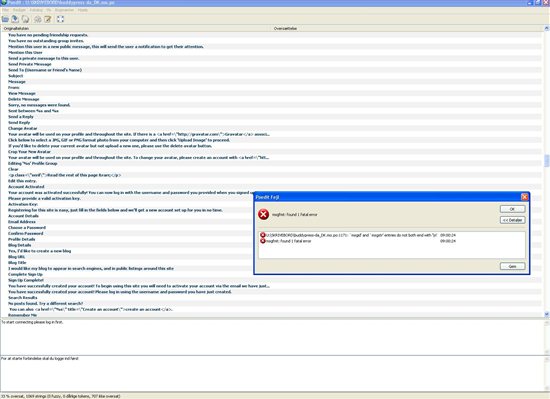Click in the translation text field at bottom

tap(272, 373)
